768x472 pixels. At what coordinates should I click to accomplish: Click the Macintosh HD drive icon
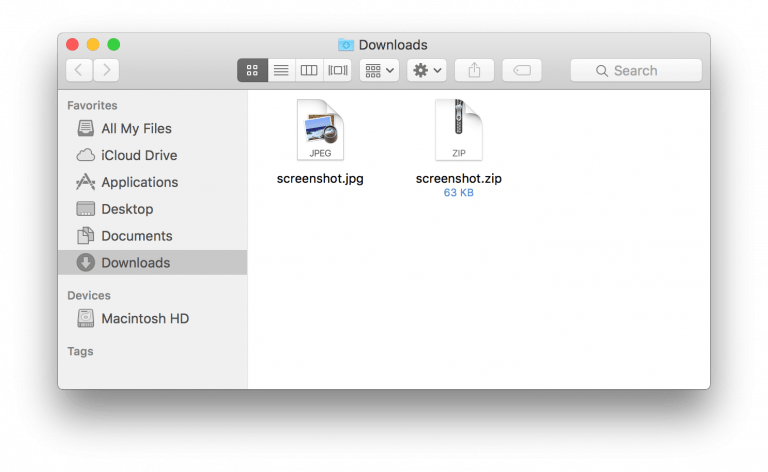point(86,318)
